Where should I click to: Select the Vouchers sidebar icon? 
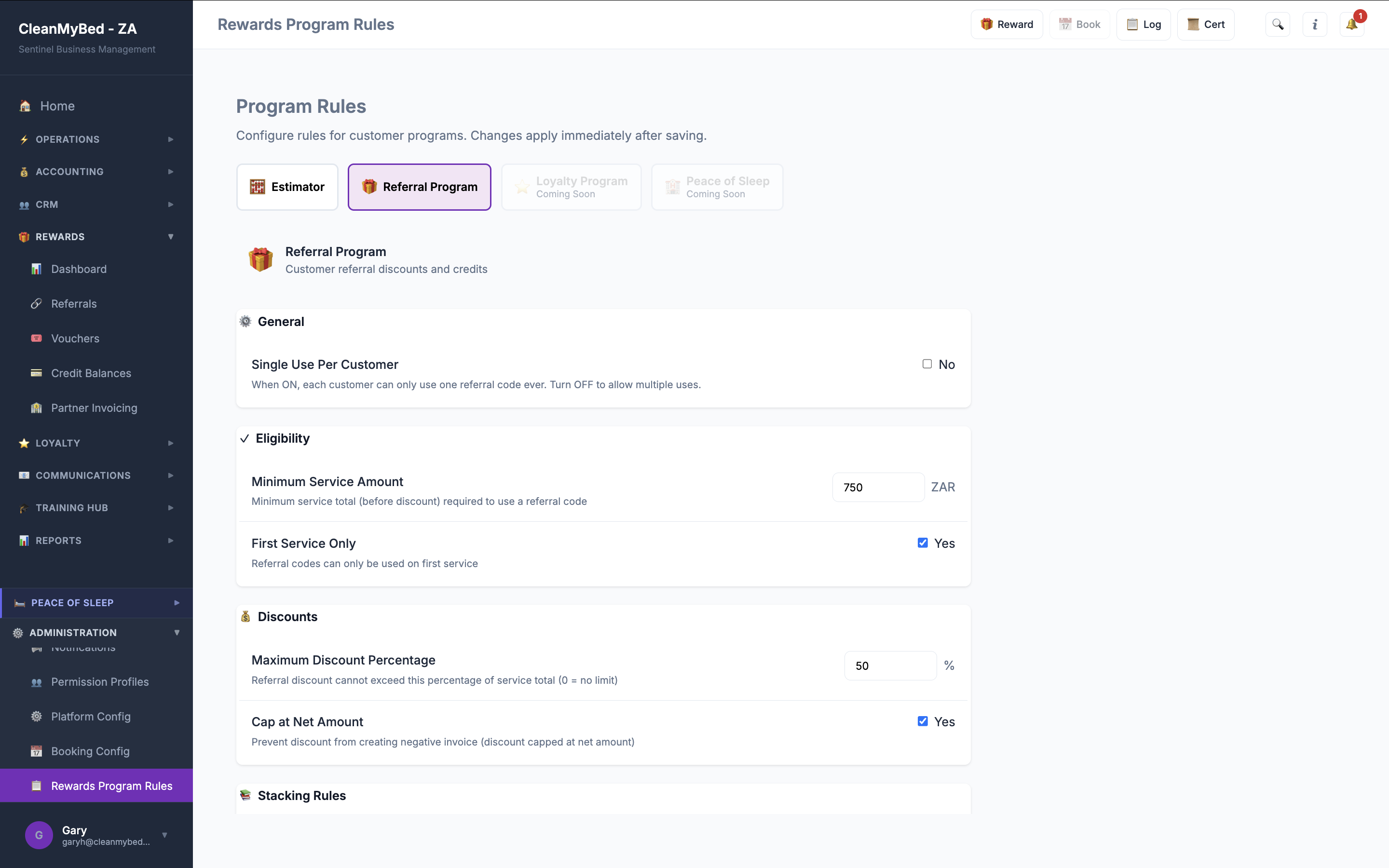pyautogui.click(x=36, y=338)
